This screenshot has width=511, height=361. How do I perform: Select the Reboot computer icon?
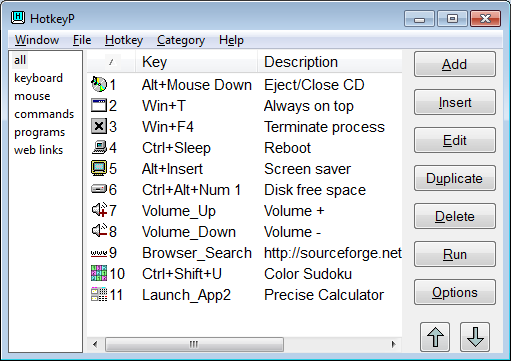coord(99,147)
